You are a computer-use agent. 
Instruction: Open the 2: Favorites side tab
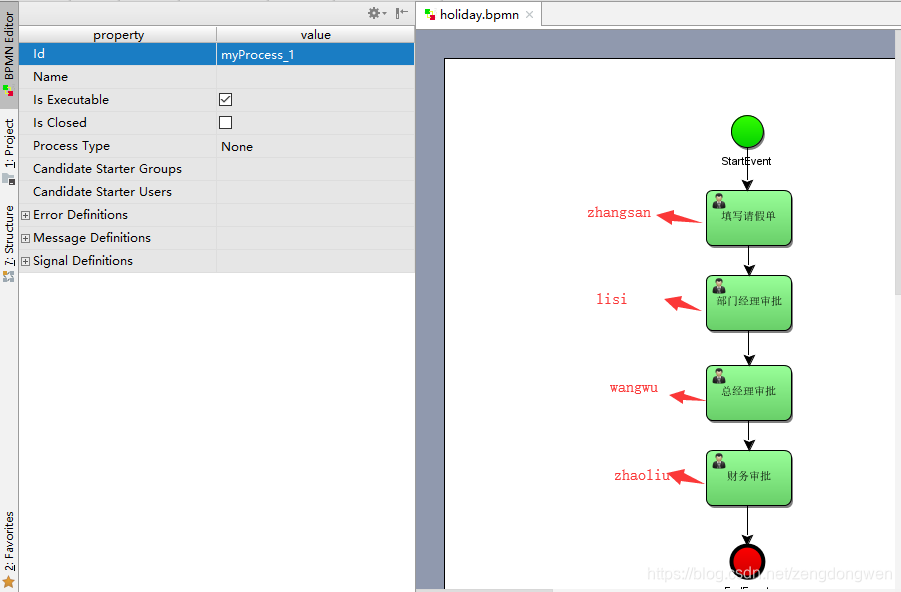[x=9, y=548]
